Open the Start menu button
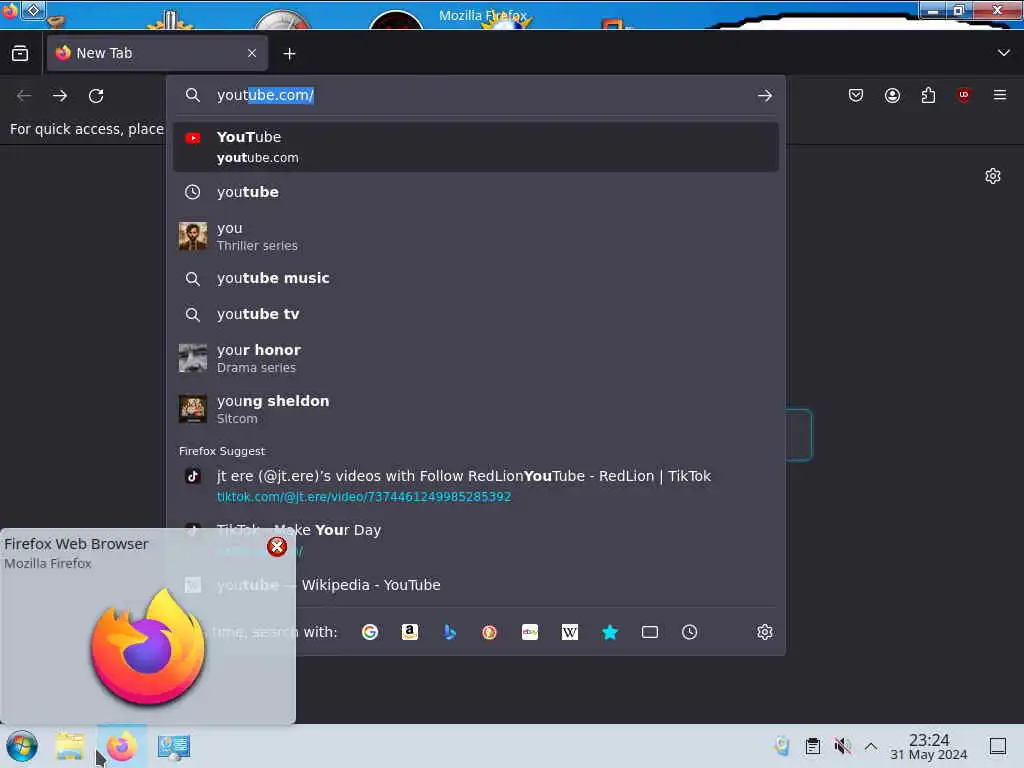 coord(22,746)
